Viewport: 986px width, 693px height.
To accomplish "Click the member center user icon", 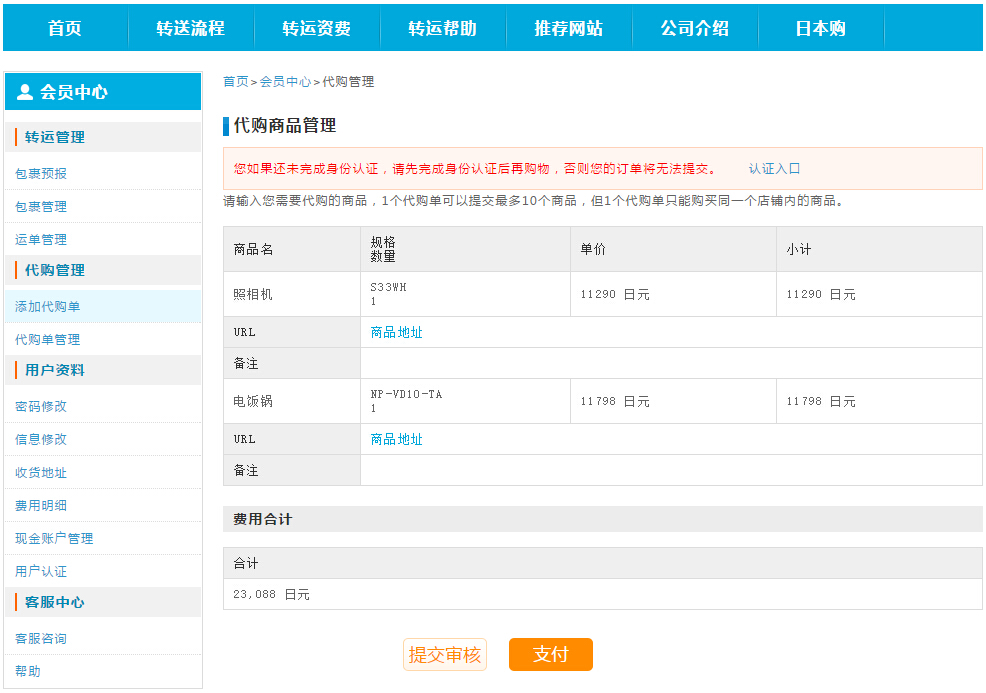I will point(25,92).
